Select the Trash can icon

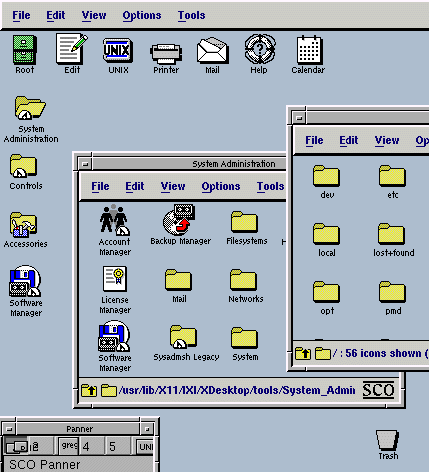(x=387, y=439)
